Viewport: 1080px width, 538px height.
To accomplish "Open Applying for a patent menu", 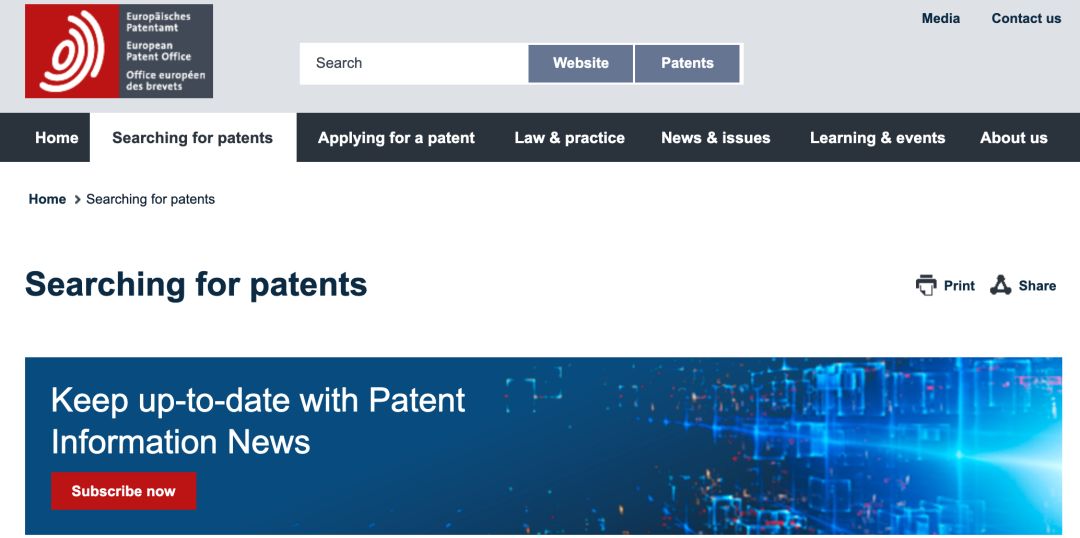I will 396,138.
